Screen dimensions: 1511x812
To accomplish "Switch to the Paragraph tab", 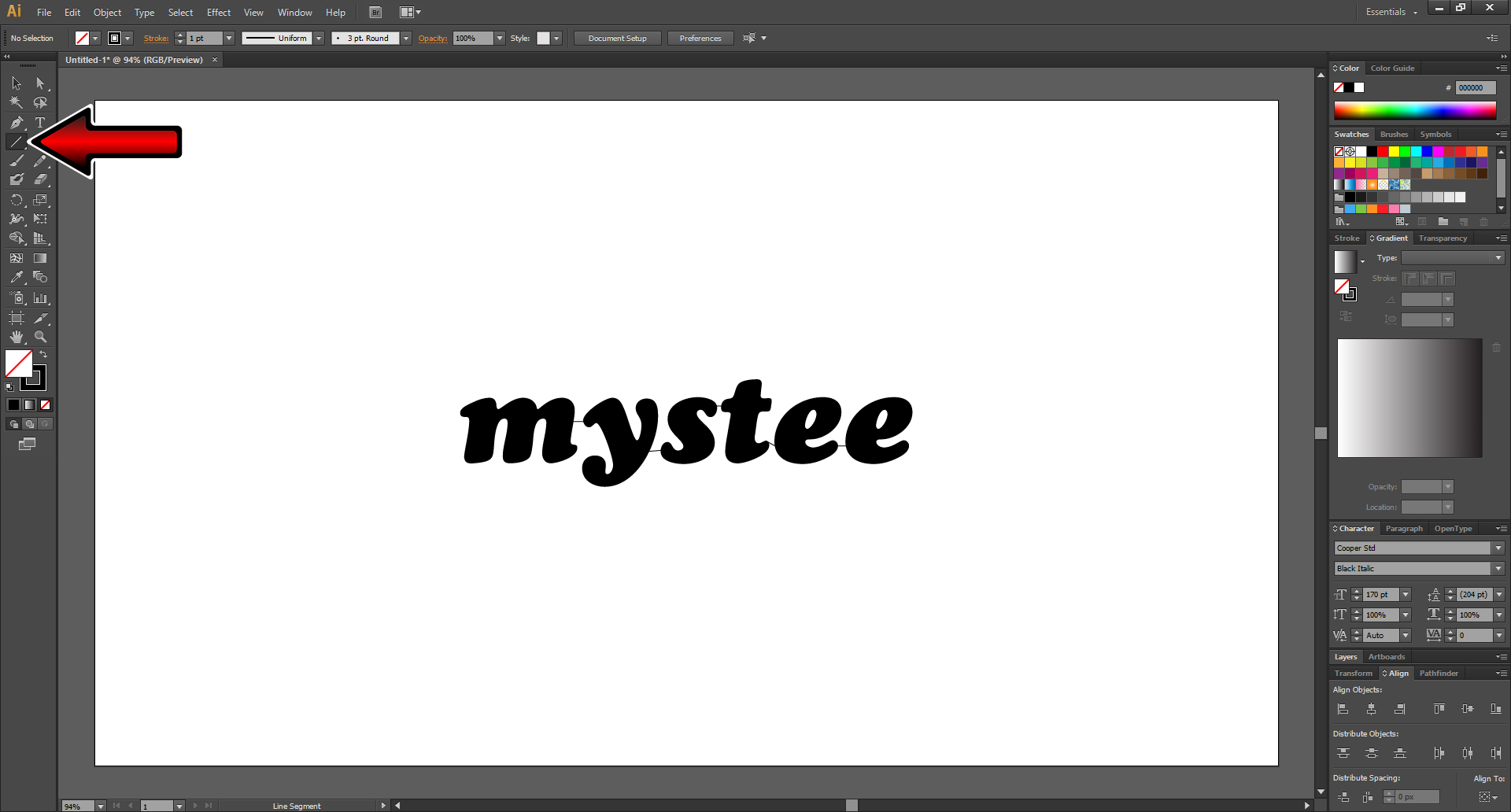I will 1404,529.
